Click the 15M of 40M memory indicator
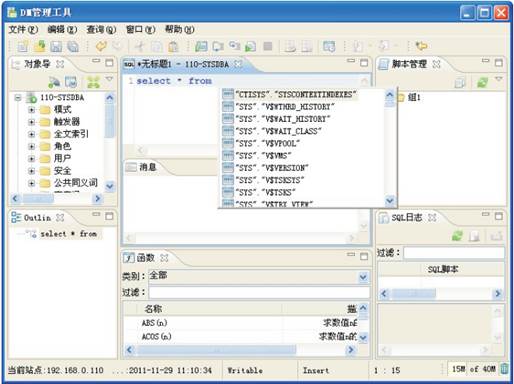 (473, 369)
